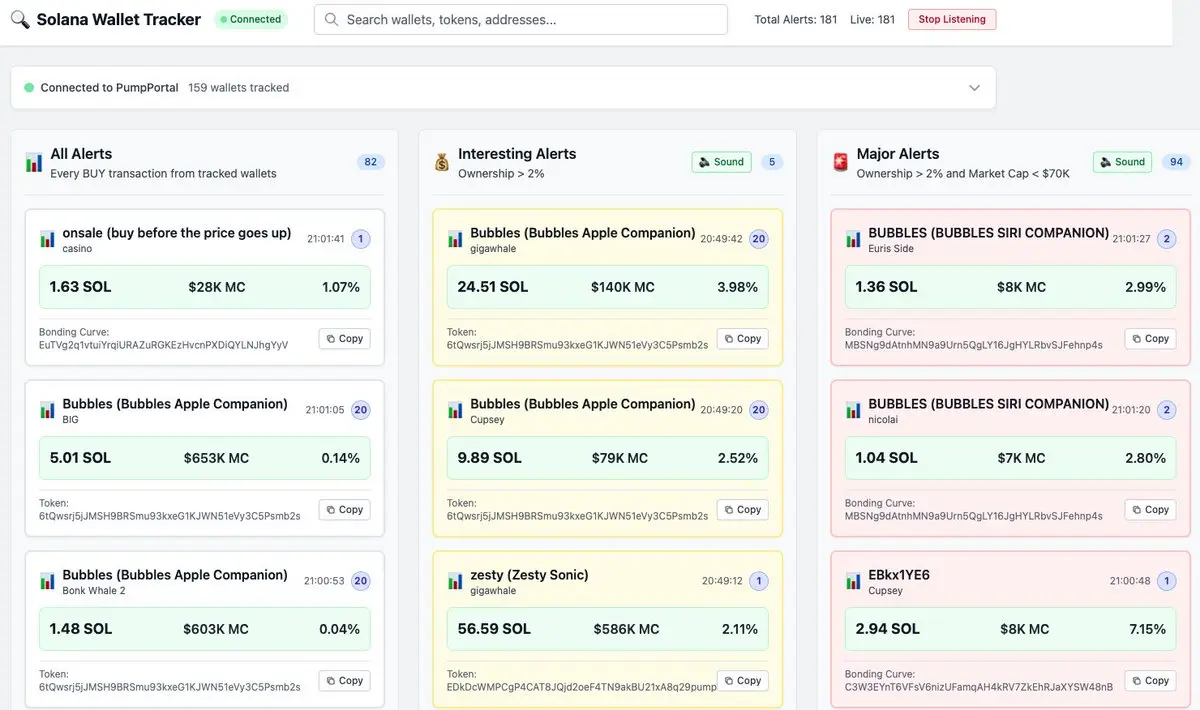The height and width of the screenshot is (710, 1200).
Task: Click the zesty (Zesty Sonic) title
Action: click(529, 575)
